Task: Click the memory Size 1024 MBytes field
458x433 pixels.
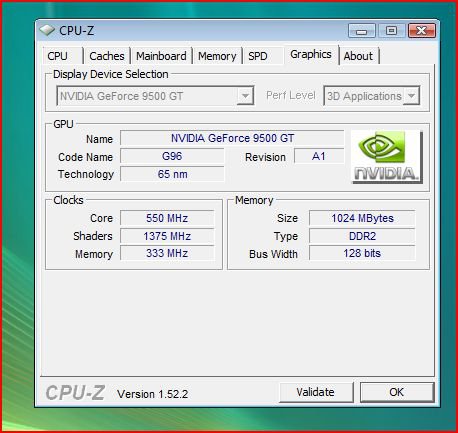Action: [x=362, y=218]
